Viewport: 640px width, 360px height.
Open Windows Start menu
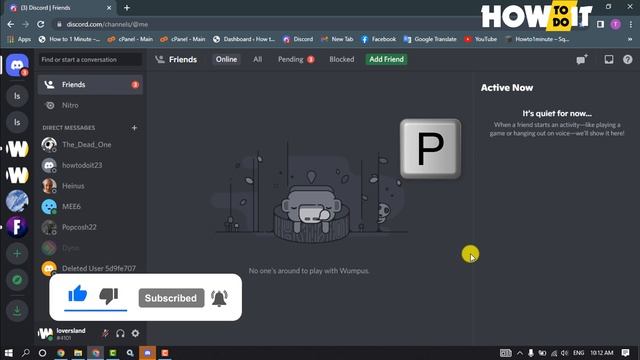[x=8, y=353]
